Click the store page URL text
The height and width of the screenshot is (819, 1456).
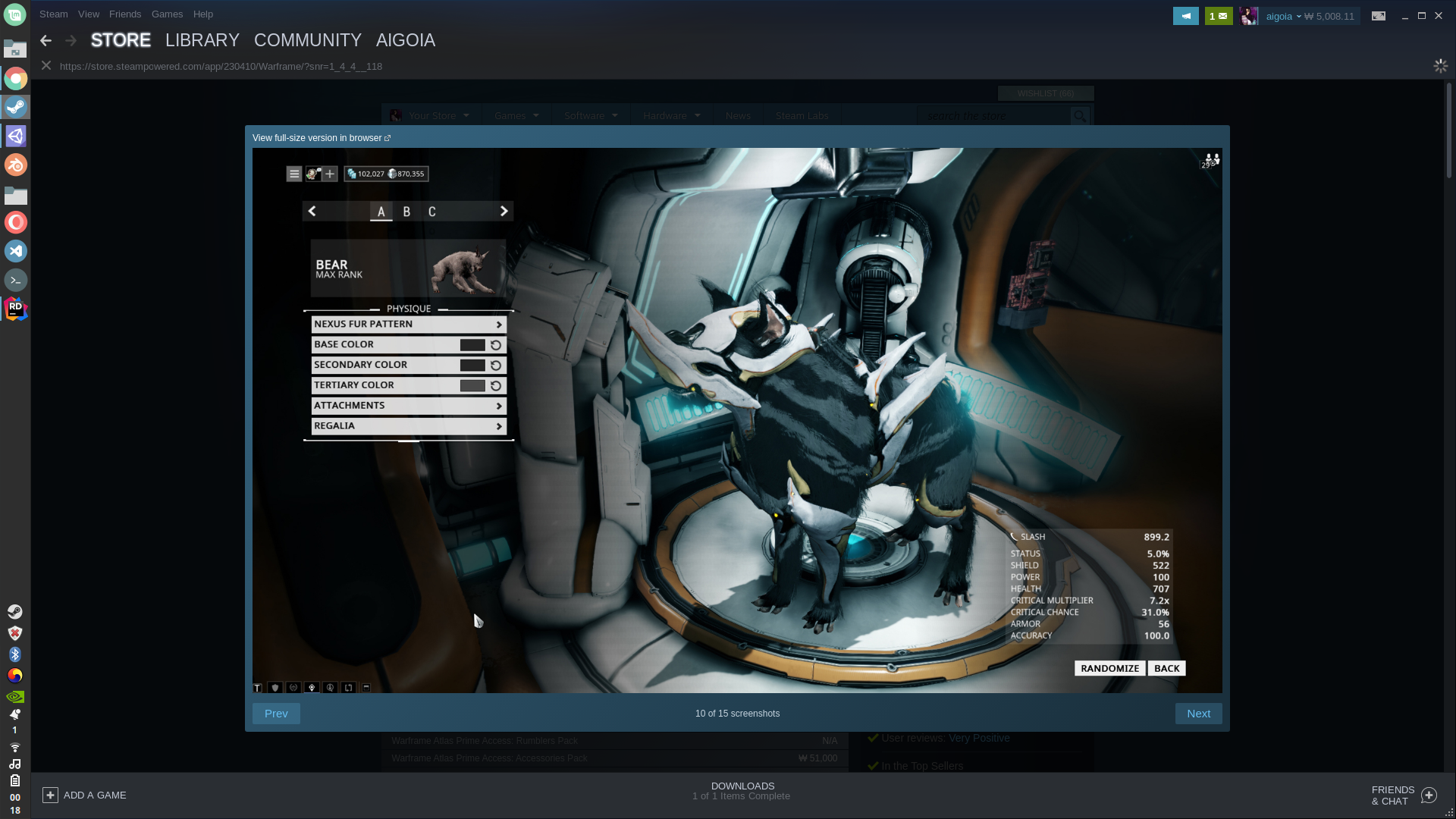click(x=221, y=67)
